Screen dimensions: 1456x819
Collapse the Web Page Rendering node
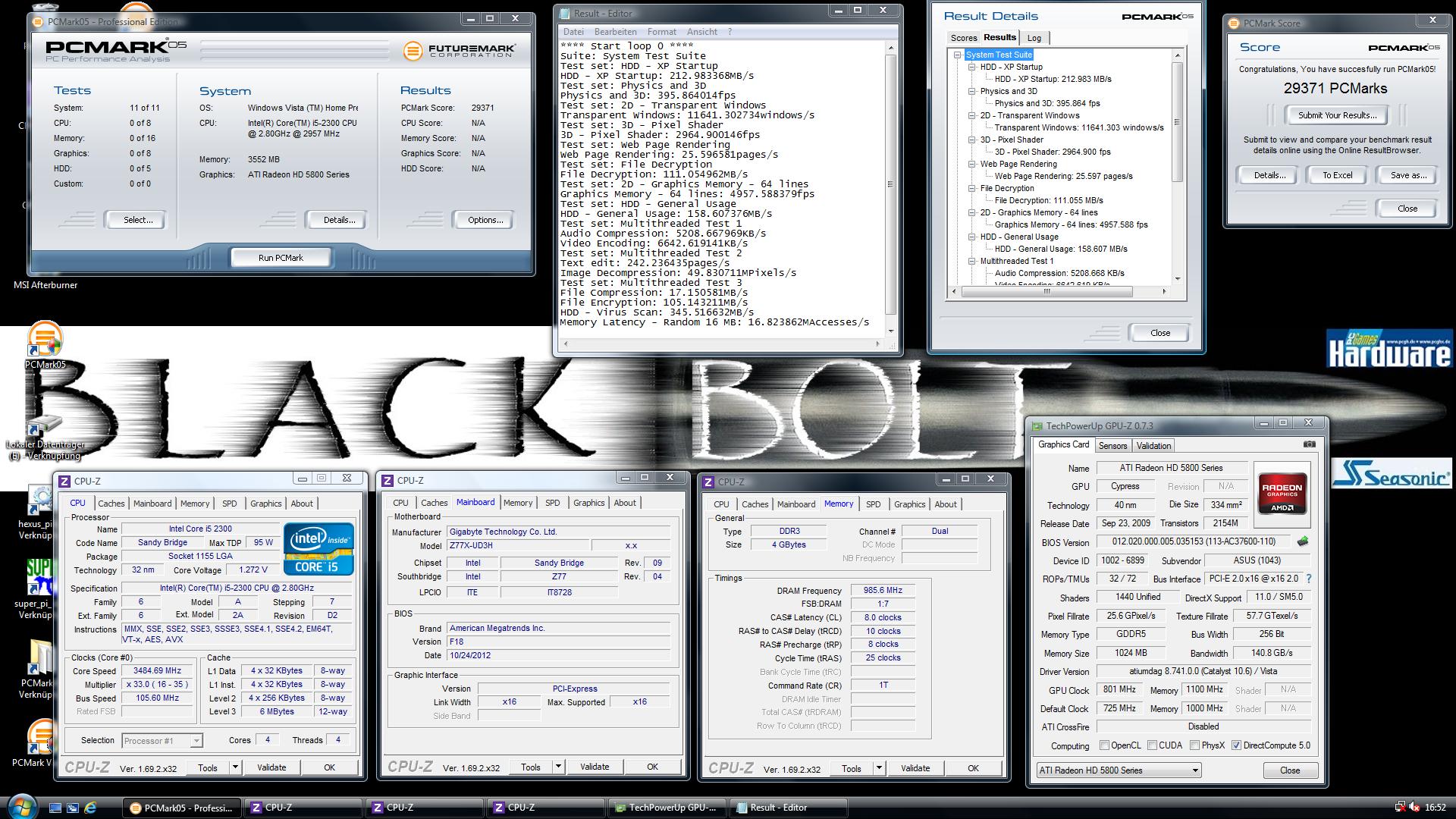[971, 164]
